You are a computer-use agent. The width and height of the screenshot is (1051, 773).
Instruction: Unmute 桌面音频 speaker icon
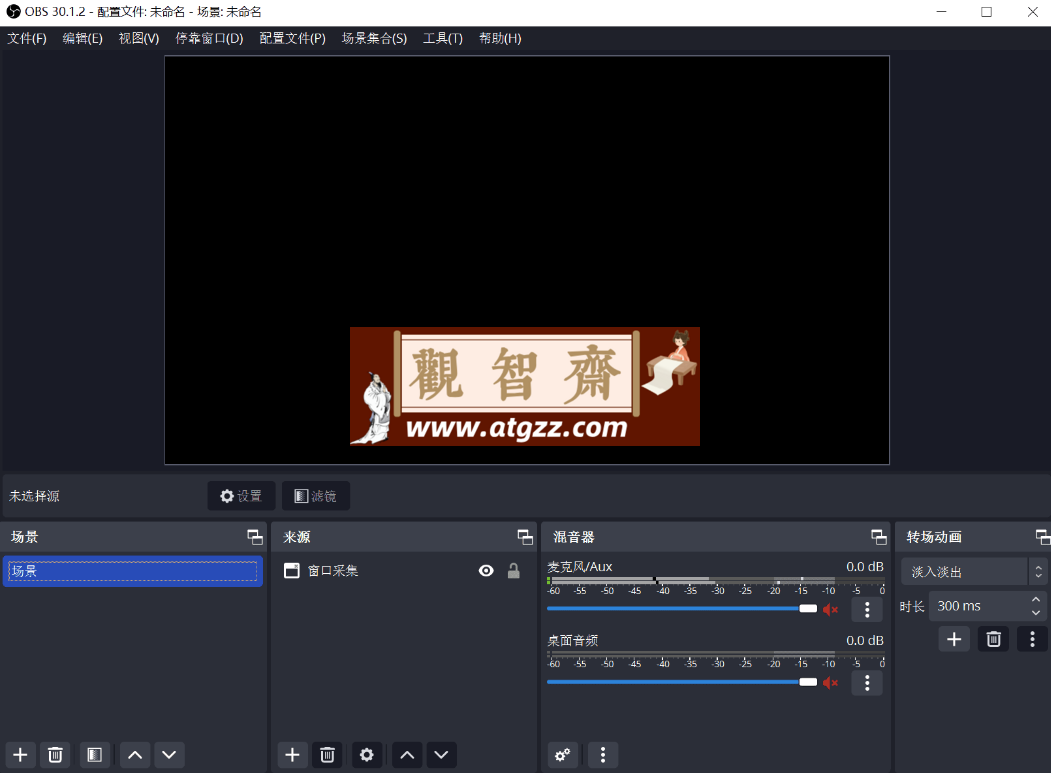(830, 682)
